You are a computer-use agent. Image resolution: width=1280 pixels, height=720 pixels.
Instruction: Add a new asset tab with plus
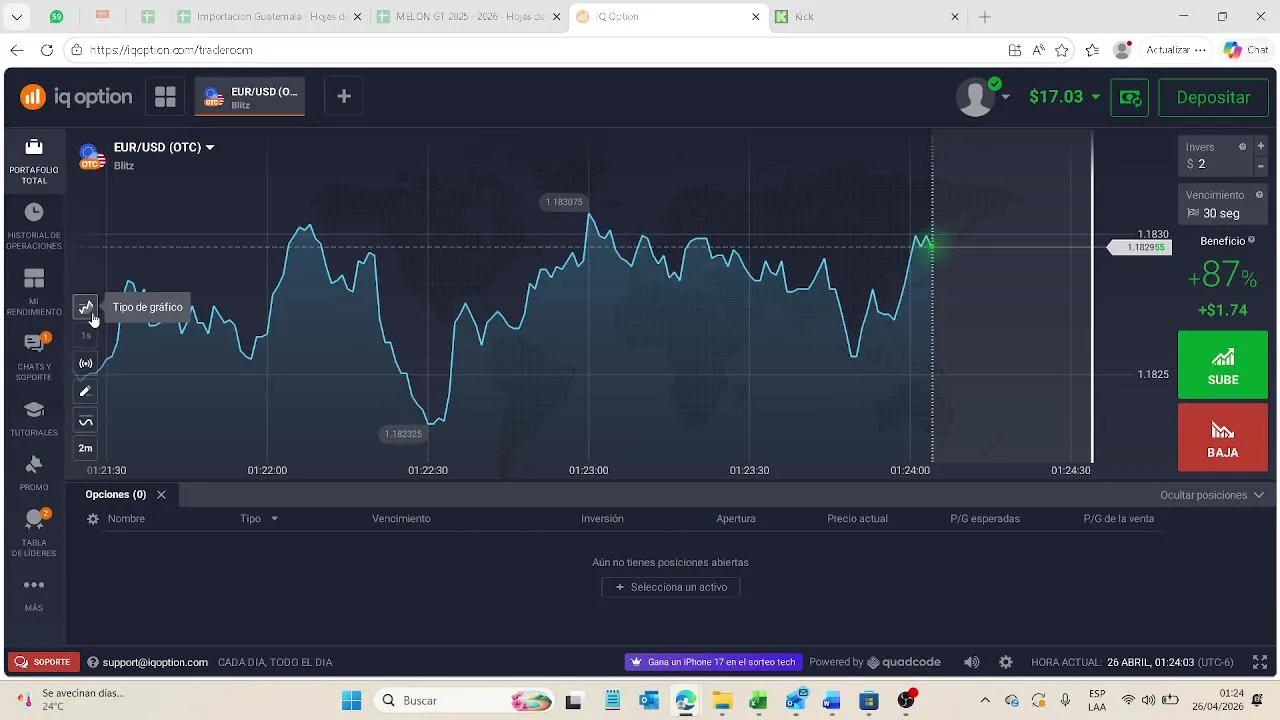click(x=344, y=96)
